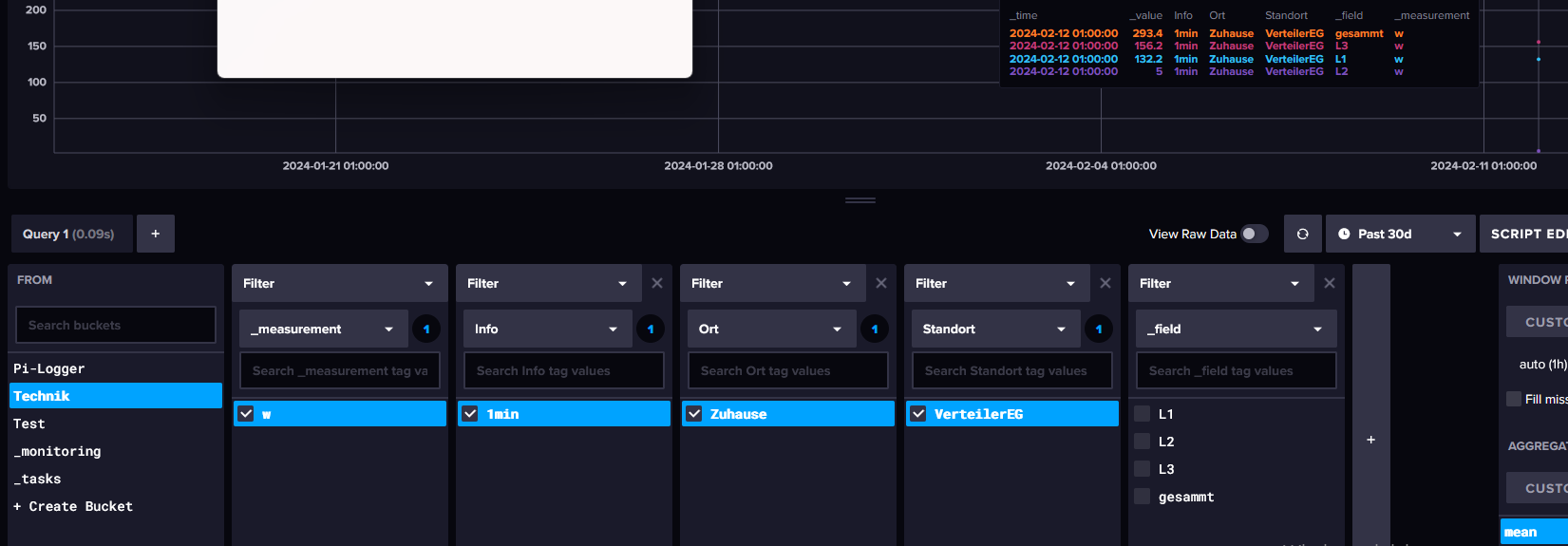Open Filter type dropdown above Standort
This screenshot has height=546, width=1568.
tap(995, 283)
